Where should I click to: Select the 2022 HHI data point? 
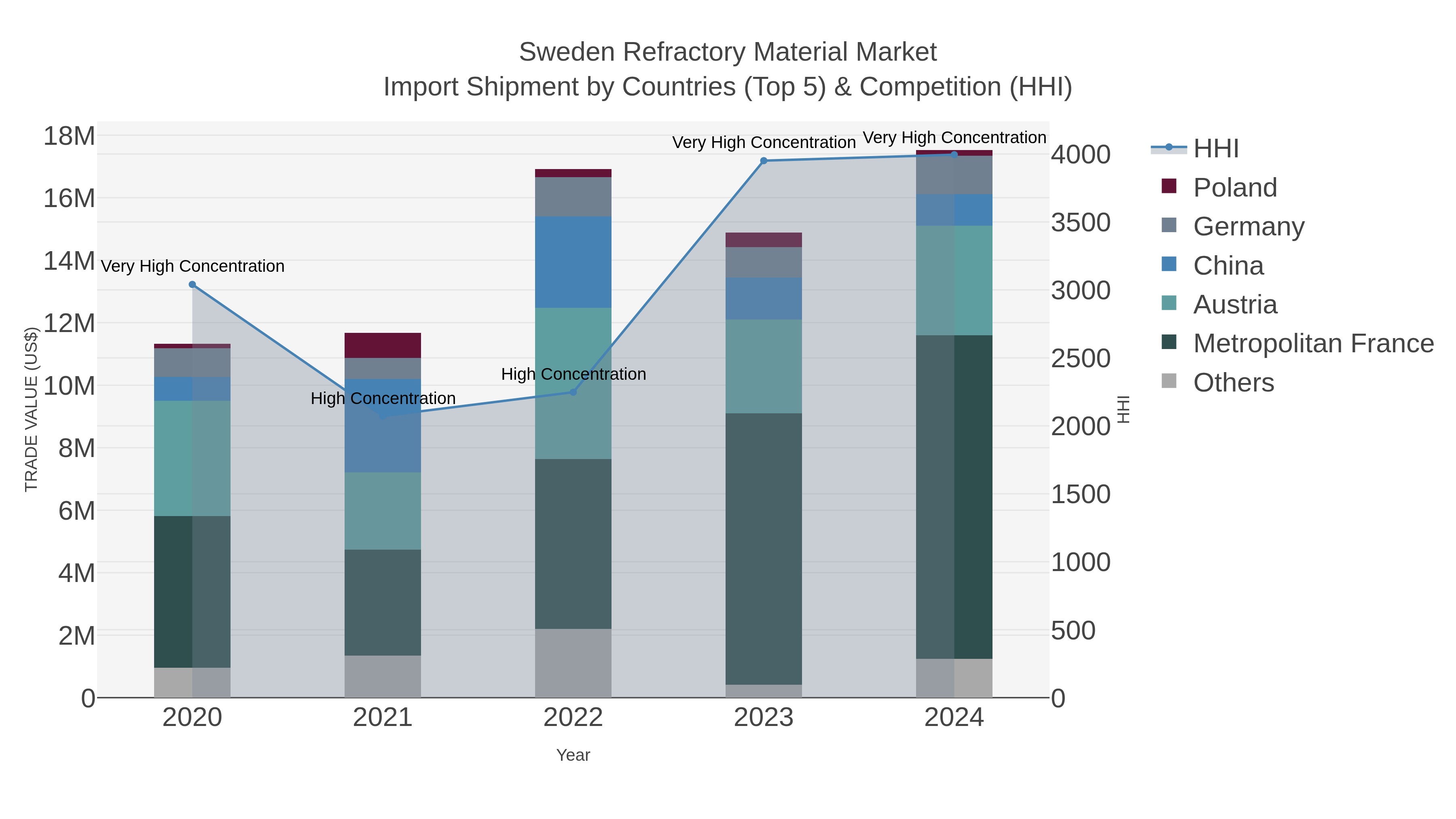tap(573, 392)
